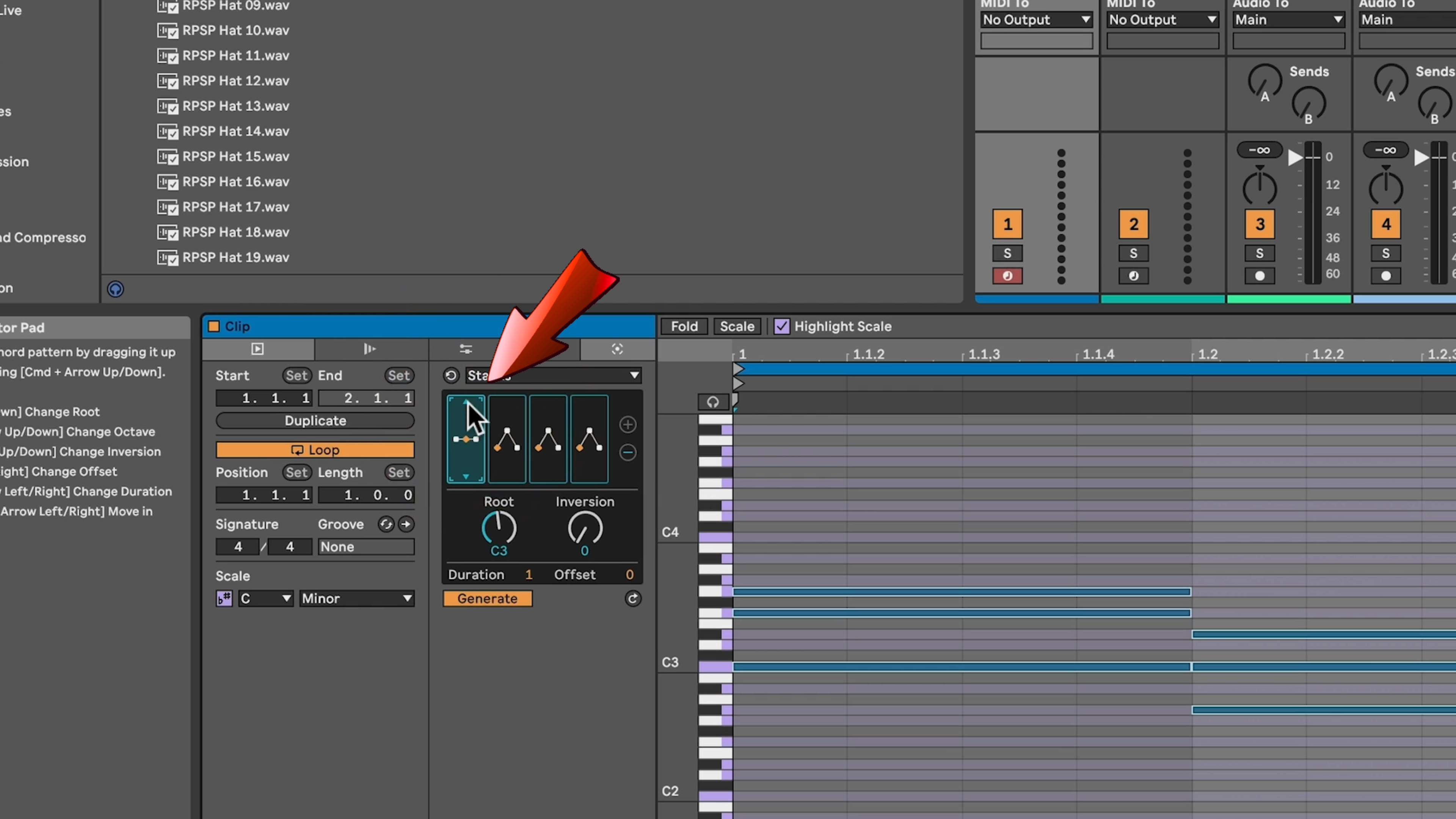Toggle the Highlight Scale checkbox
The image size is (1456, 819).
tap(782, 326)
